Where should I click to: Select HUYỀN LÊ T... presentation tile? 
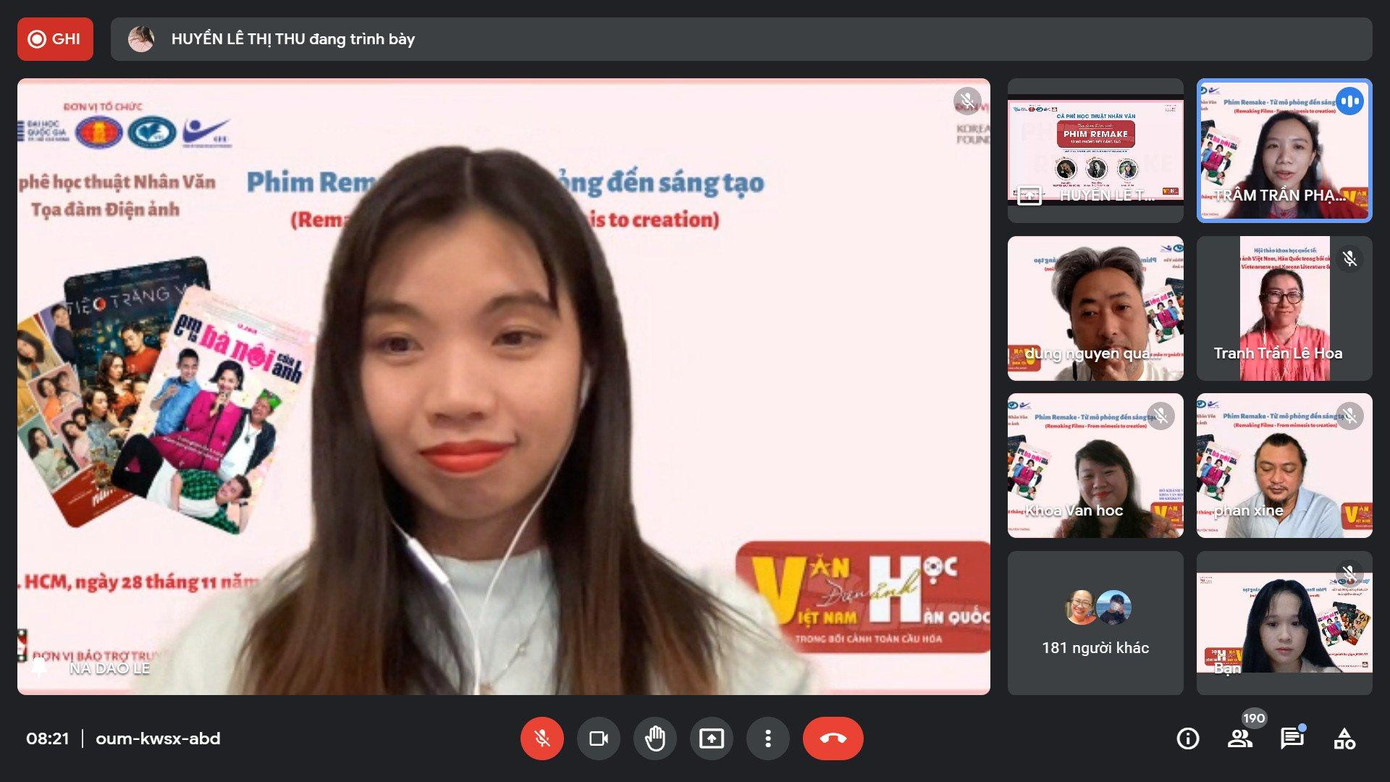click(x=1095, y=150)
